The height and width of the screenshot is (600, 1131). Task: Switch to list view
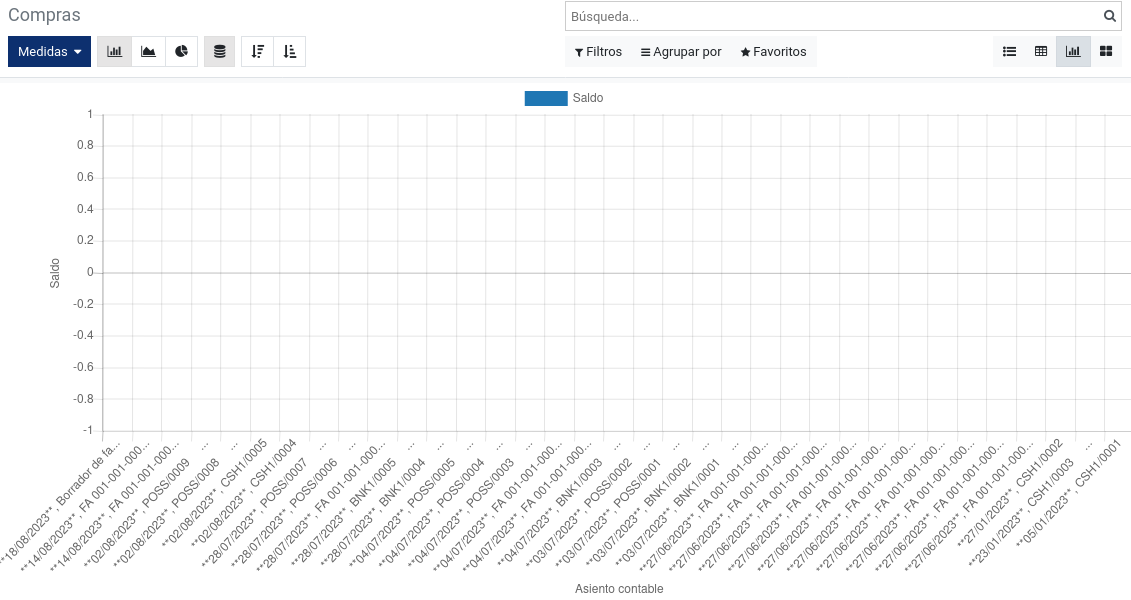(x=1009, y=51)
